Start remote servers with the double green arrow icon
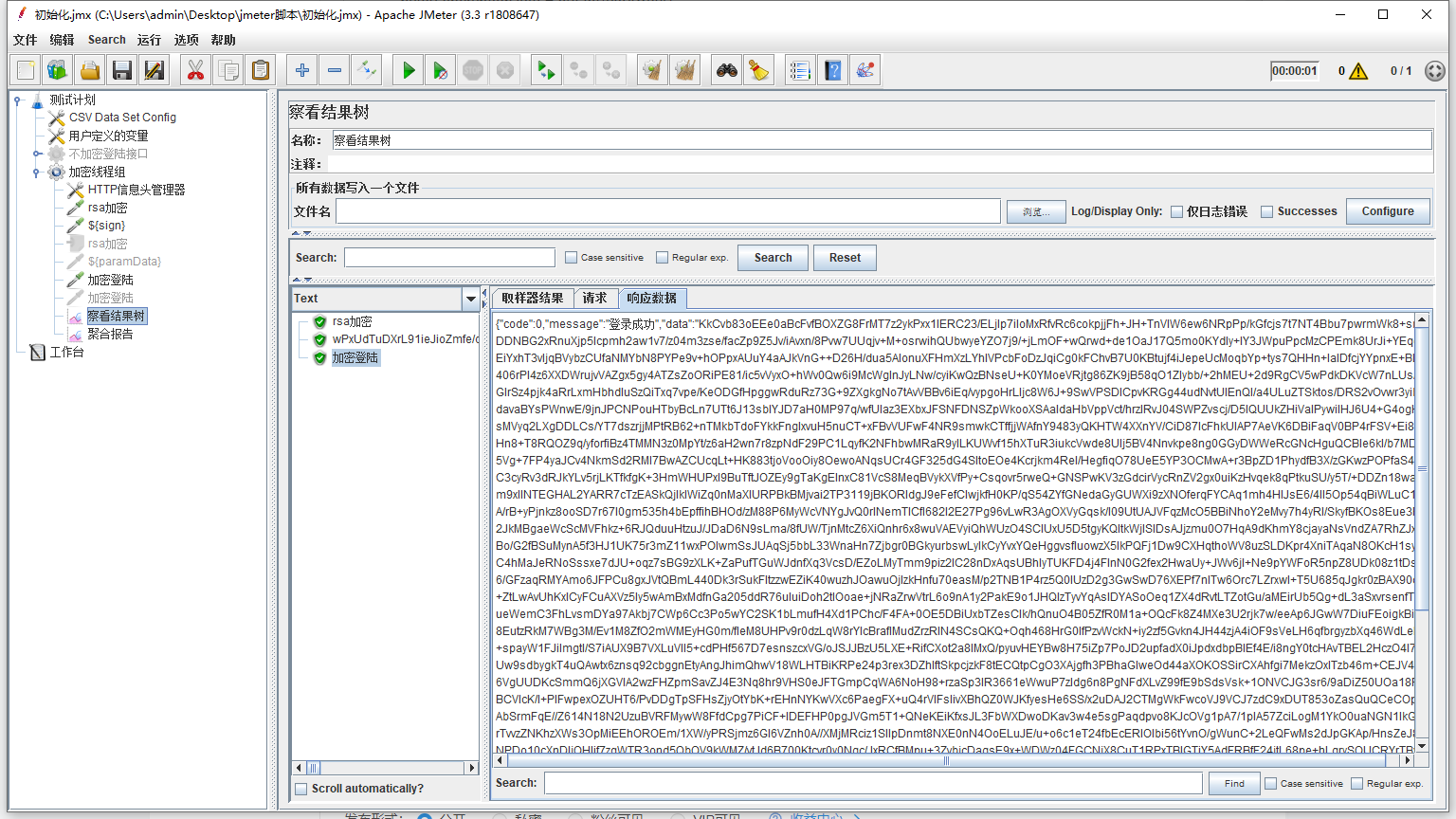 point(545,69)
